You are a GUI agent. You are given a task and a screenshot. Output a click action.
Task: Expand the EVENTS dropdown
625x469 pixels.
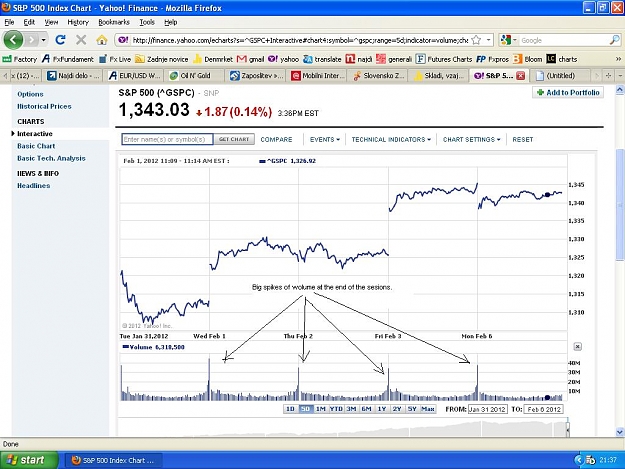tap(324, 139)
